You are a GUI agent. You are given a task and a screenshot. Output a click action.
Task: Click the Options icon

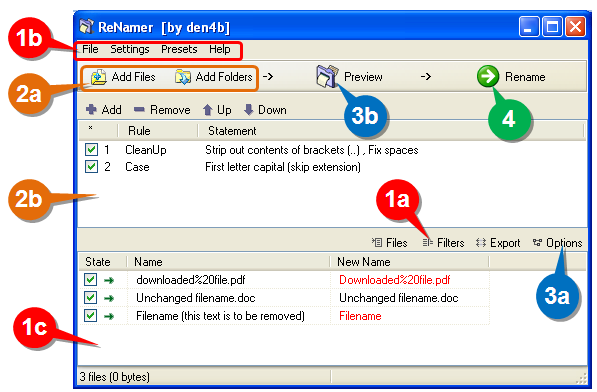click(x=537, y=242)
